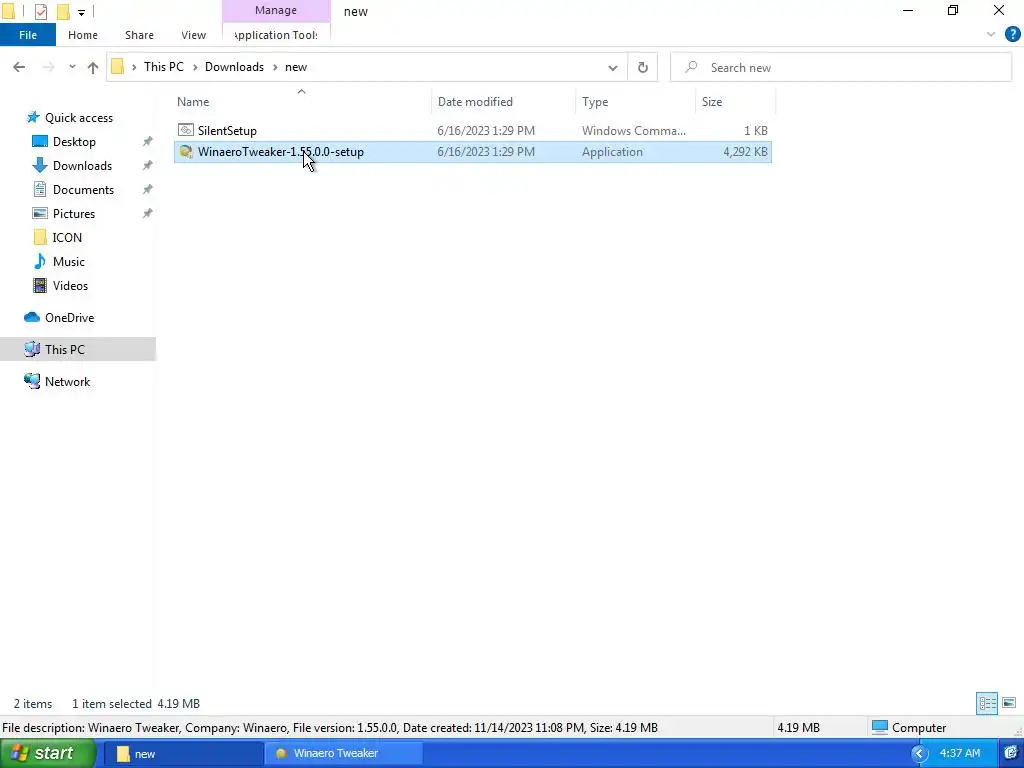Image resolution: width=1024 pixels, height=768 pixels.
Task: Open the File ribbon tab
Action: coord(28,35)
